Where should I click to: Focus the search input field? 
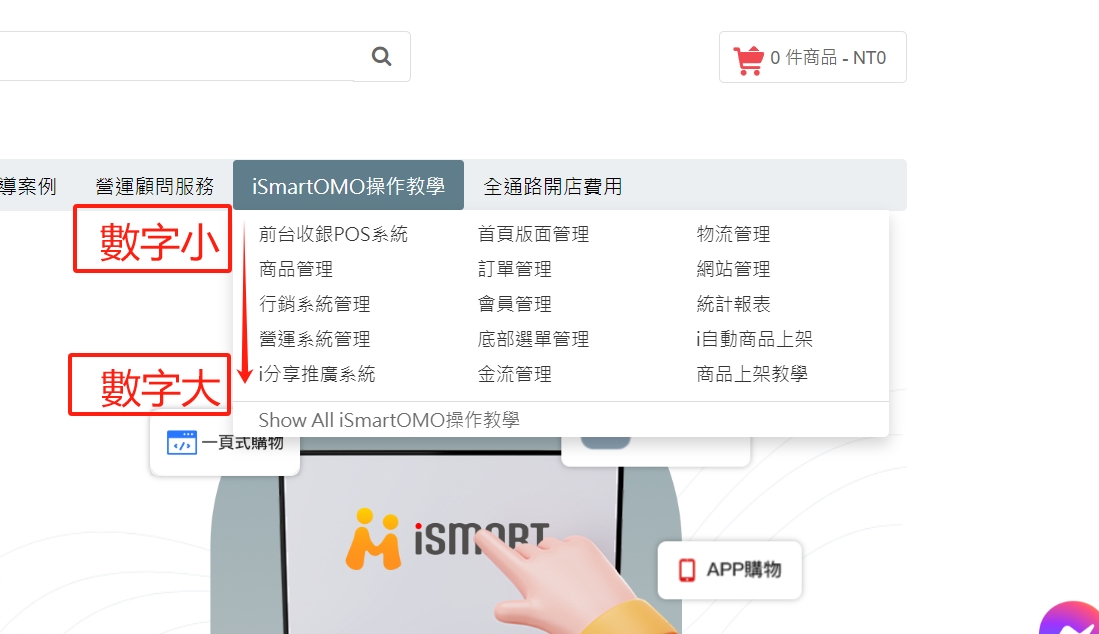click(175, 56)
